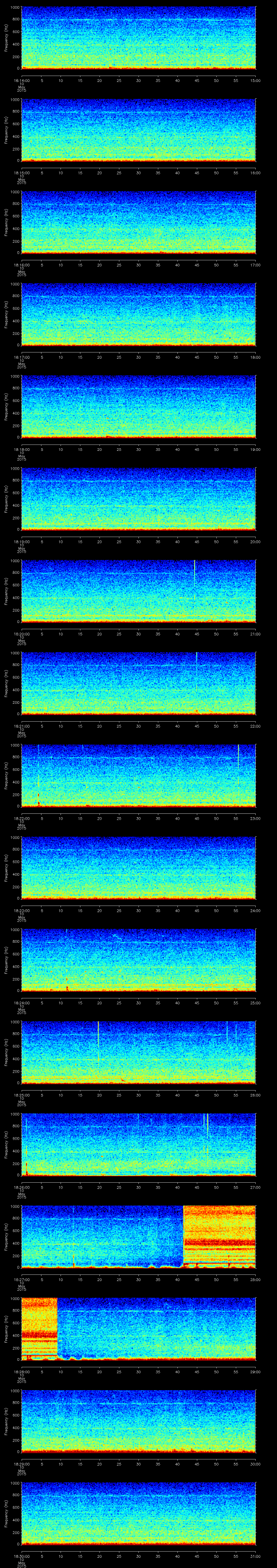Click the Frequency (Hz) axis label of 18:14:00 panel
277x1568 pixels.
(7, 38)
